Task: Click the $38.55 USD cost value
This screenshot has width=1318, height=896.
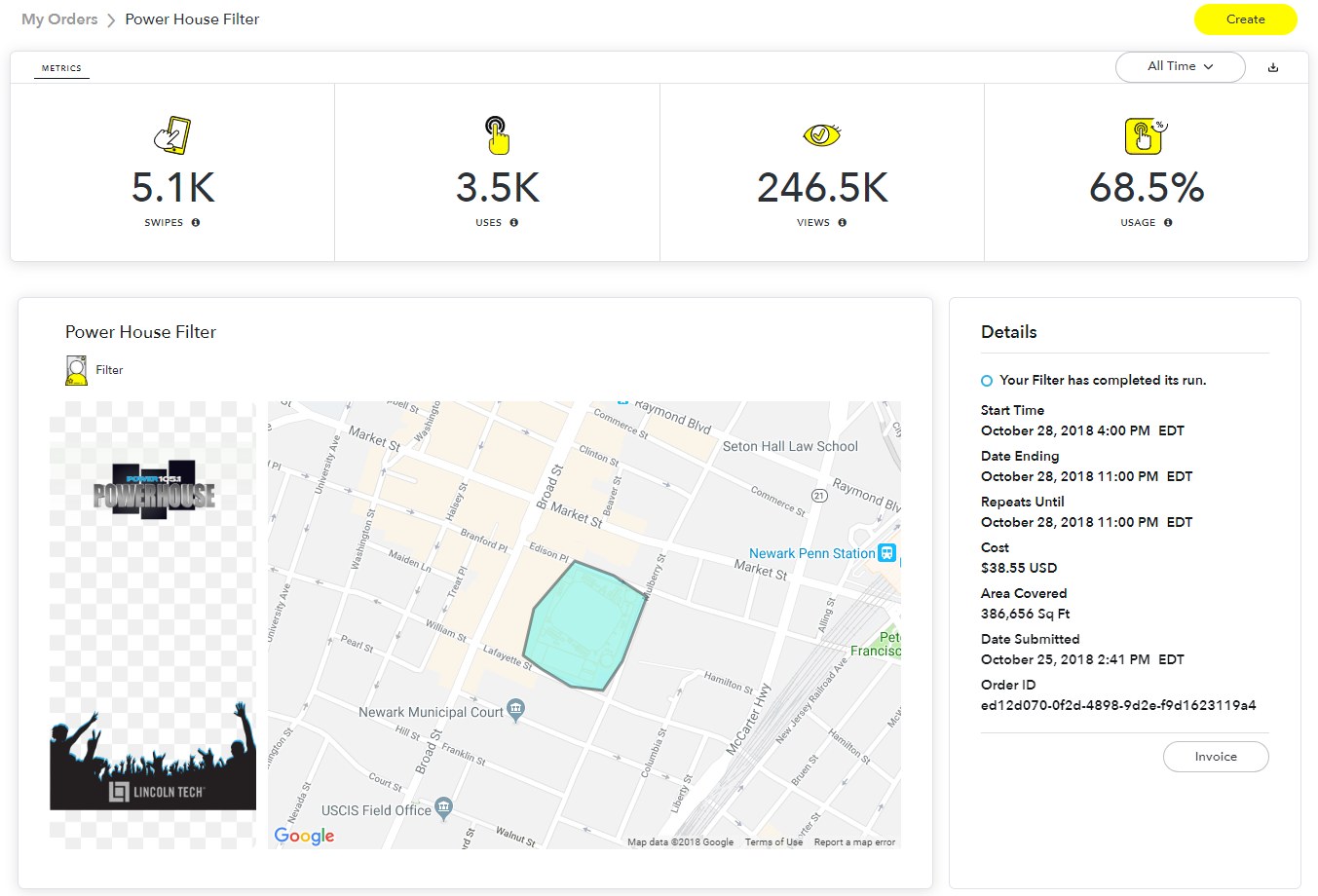Action: (x=1019, y=568)
